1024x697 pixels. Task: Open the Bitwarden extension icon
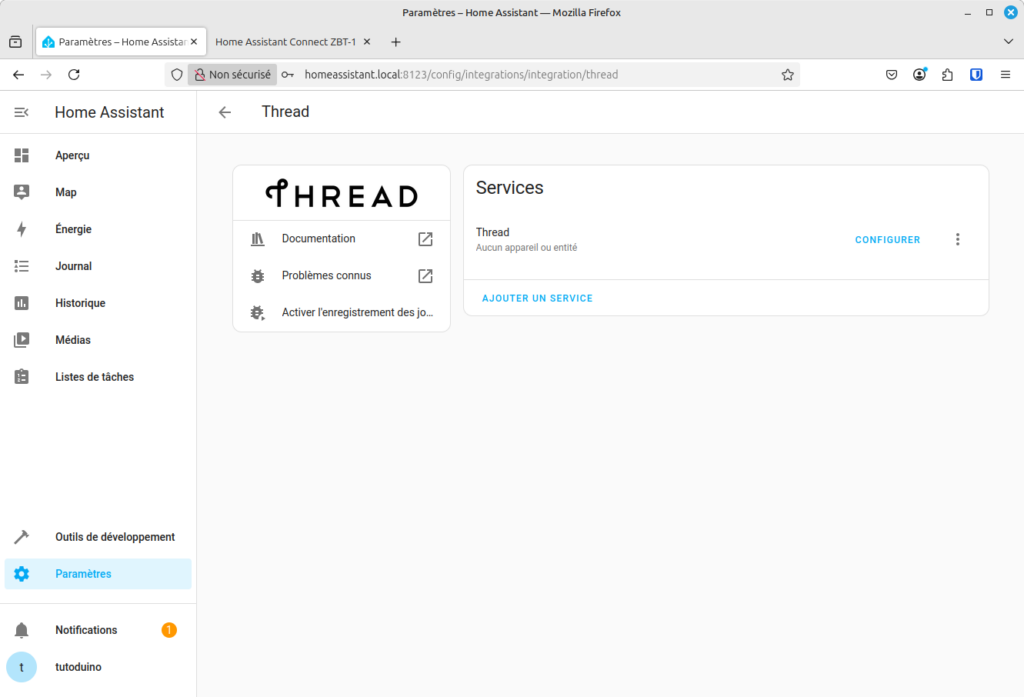[x=976, y=74]
